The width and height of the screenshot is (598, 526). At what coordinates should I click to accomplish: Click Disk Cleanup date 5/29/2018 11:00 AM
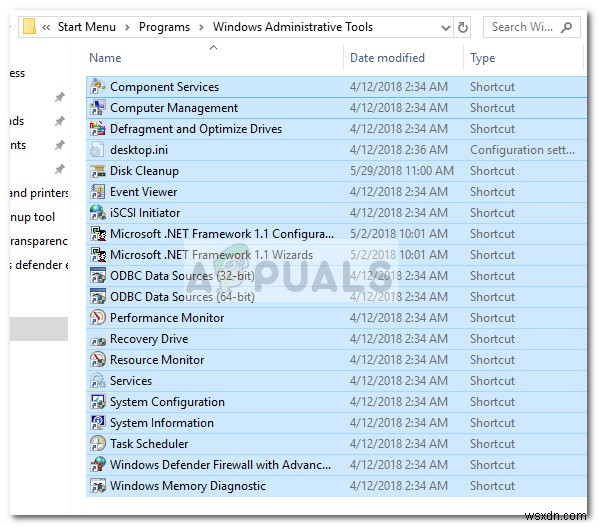(402, 171)
